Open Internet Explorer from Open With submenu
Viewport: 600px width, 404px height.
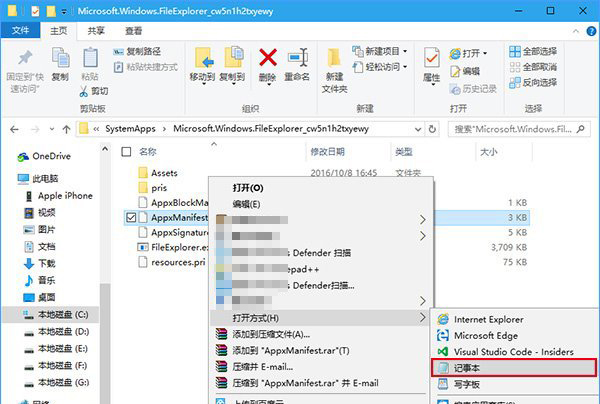(x=488, y=319)
